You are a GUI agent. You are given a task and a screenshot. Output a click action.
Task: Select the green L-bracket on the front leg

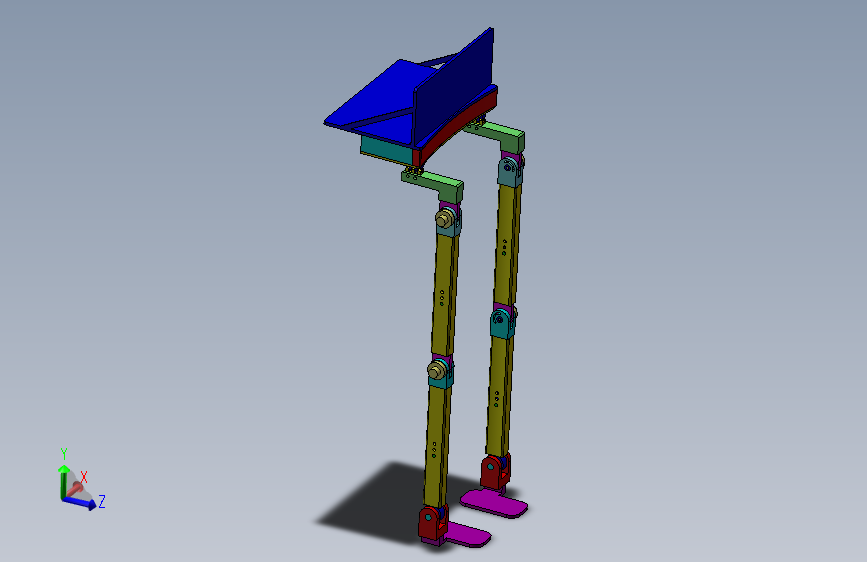(x=434, y=185)
